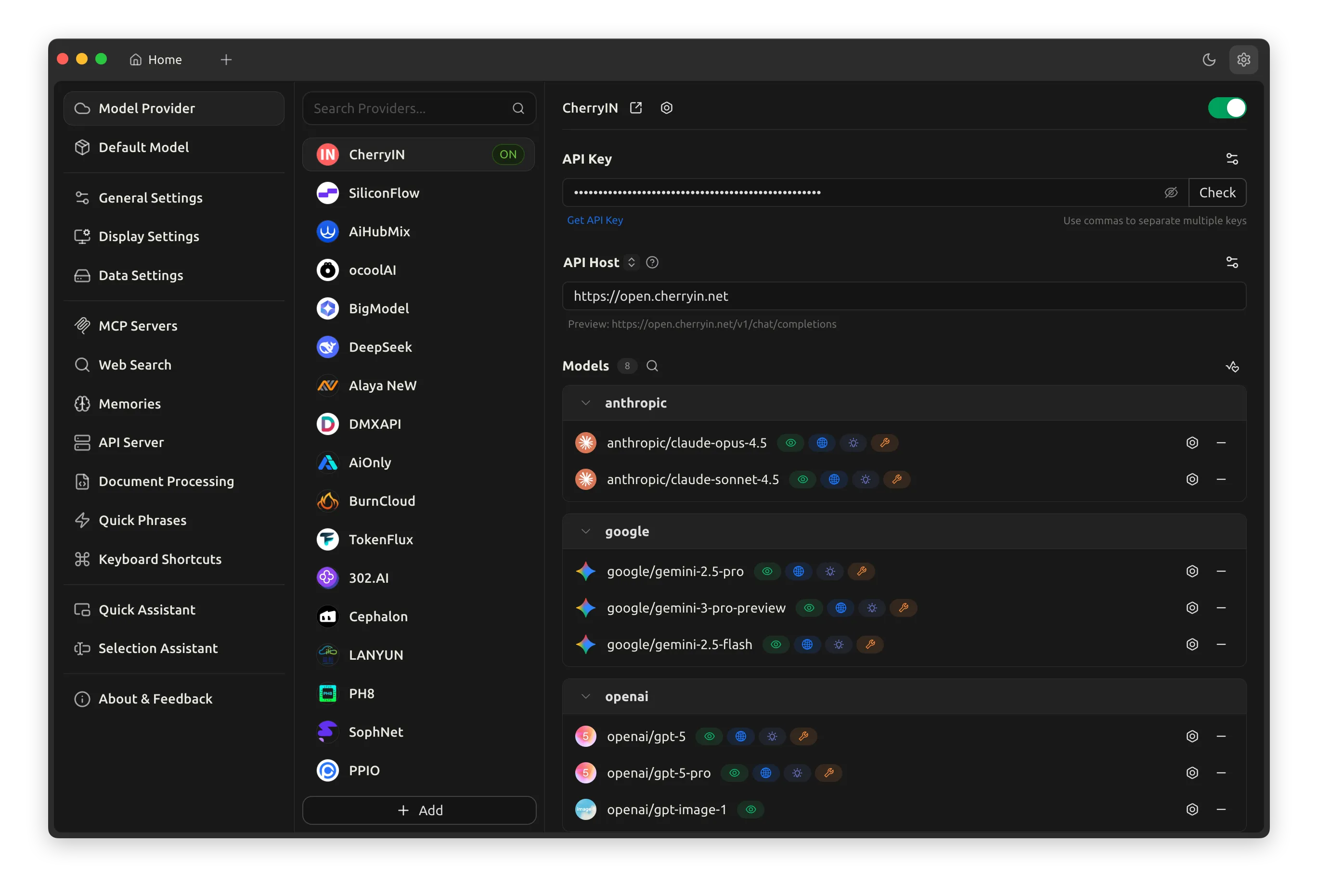This screenshot has height=896, width=1318.
Task: Open CherryIN provider settings hexagon icon
Action: 666,108
